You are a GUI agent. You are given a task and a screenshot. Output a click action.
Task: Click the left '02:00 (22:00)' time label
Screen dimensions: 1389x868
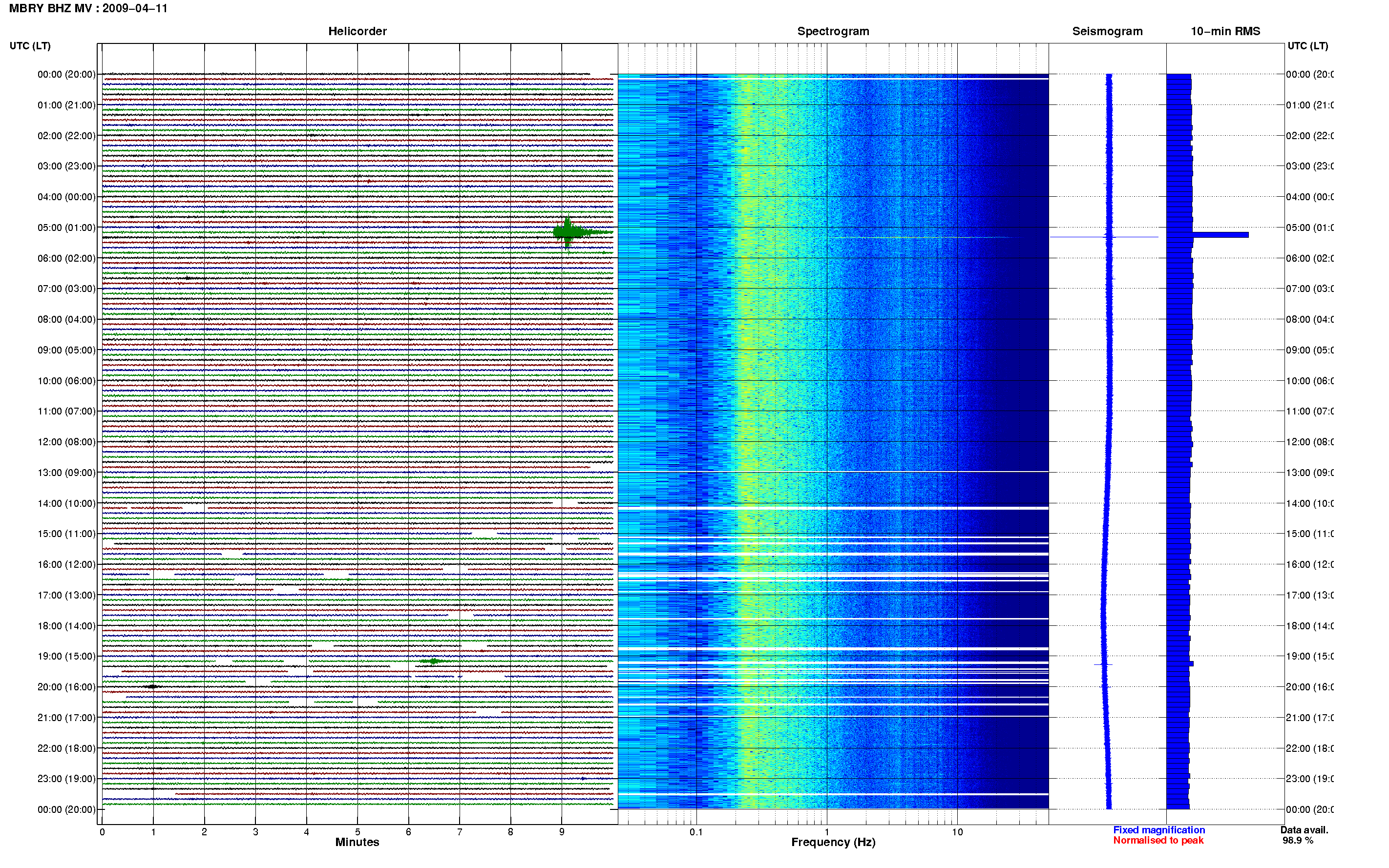(66, 136)
